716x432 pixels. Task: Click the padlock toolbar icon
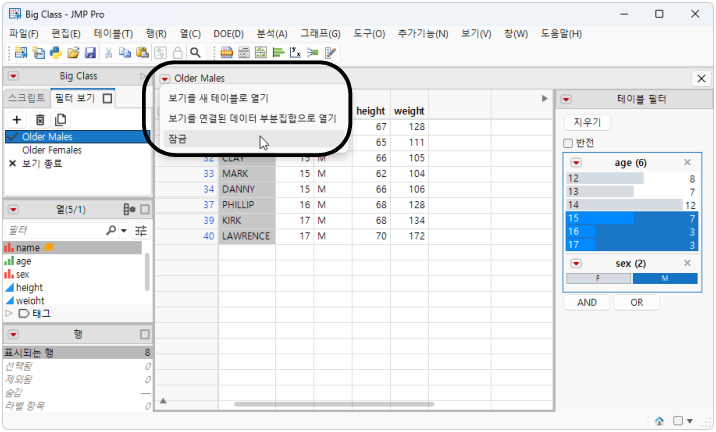178,53
